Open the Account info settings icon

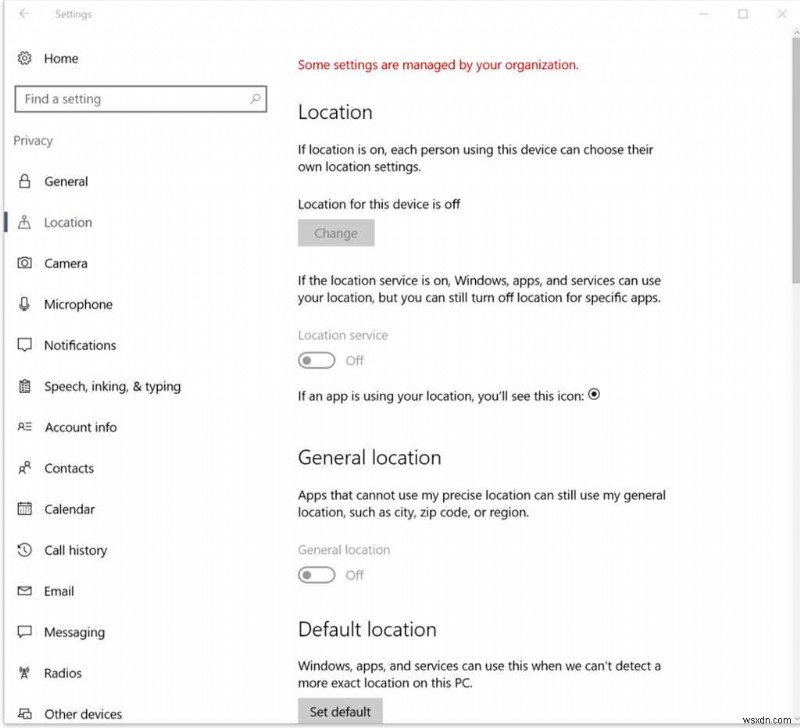click(x=23, y=427)
